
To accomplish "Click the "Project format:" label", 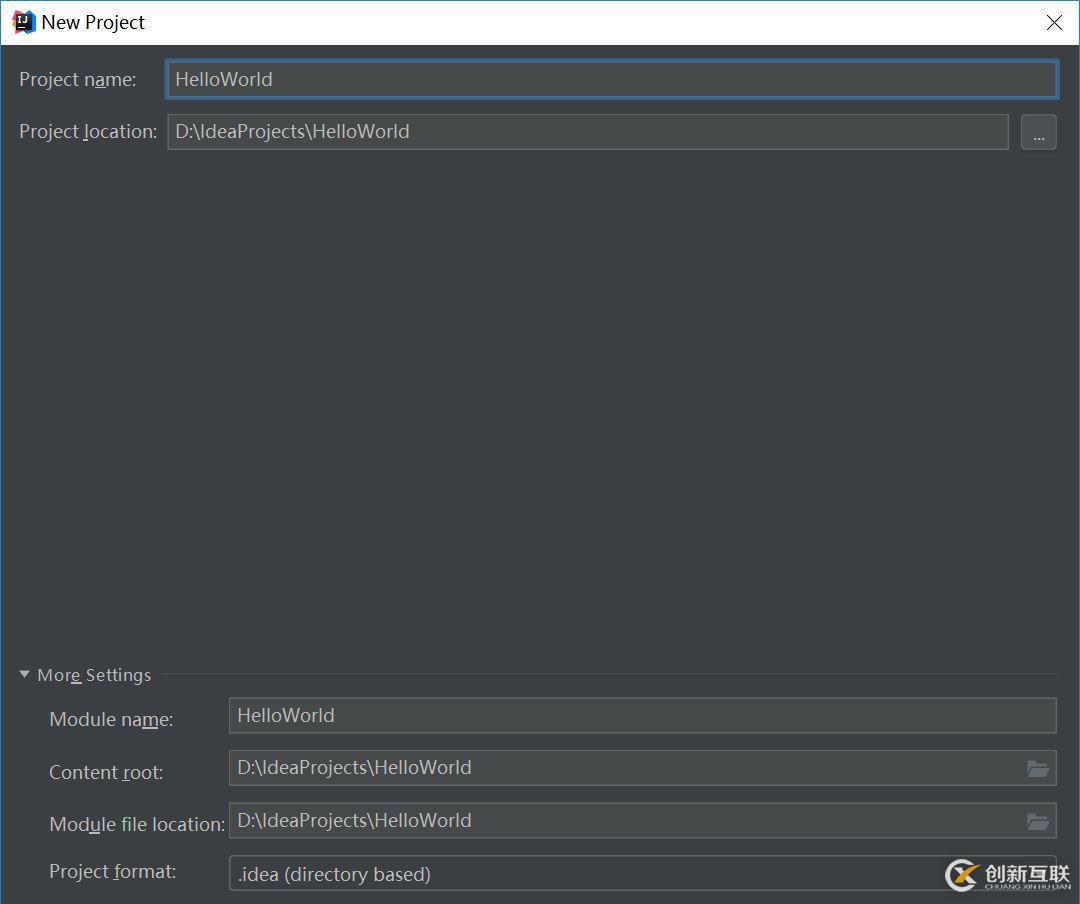I will [x=112, y=872].
